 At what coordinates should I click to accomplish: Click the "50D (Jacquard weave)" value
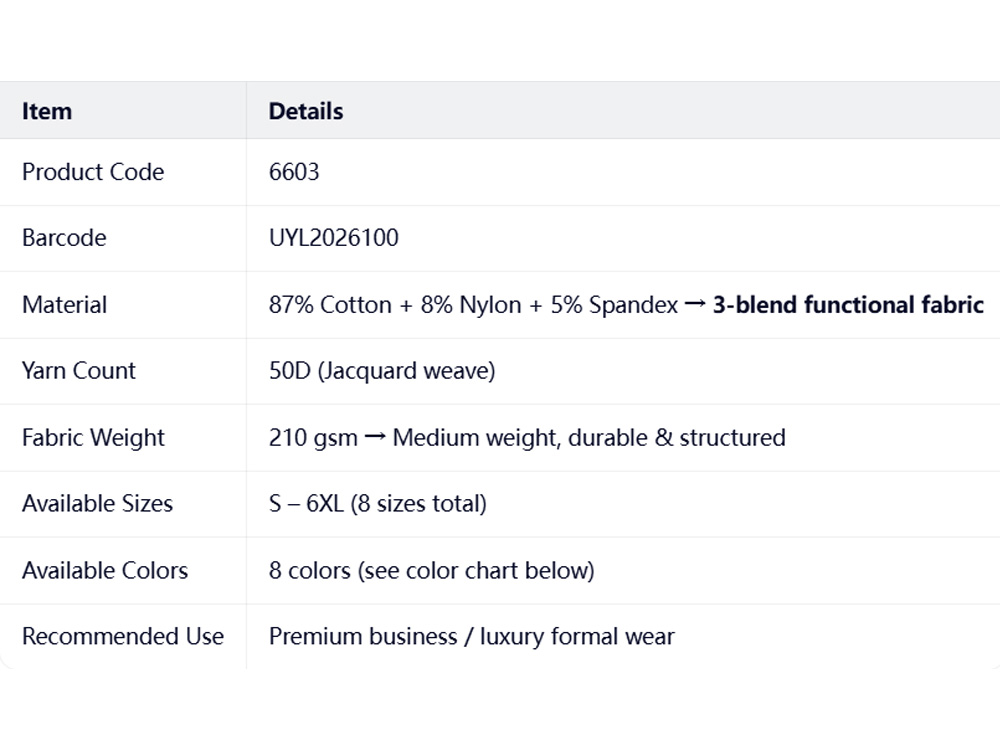tap(382, 371)
